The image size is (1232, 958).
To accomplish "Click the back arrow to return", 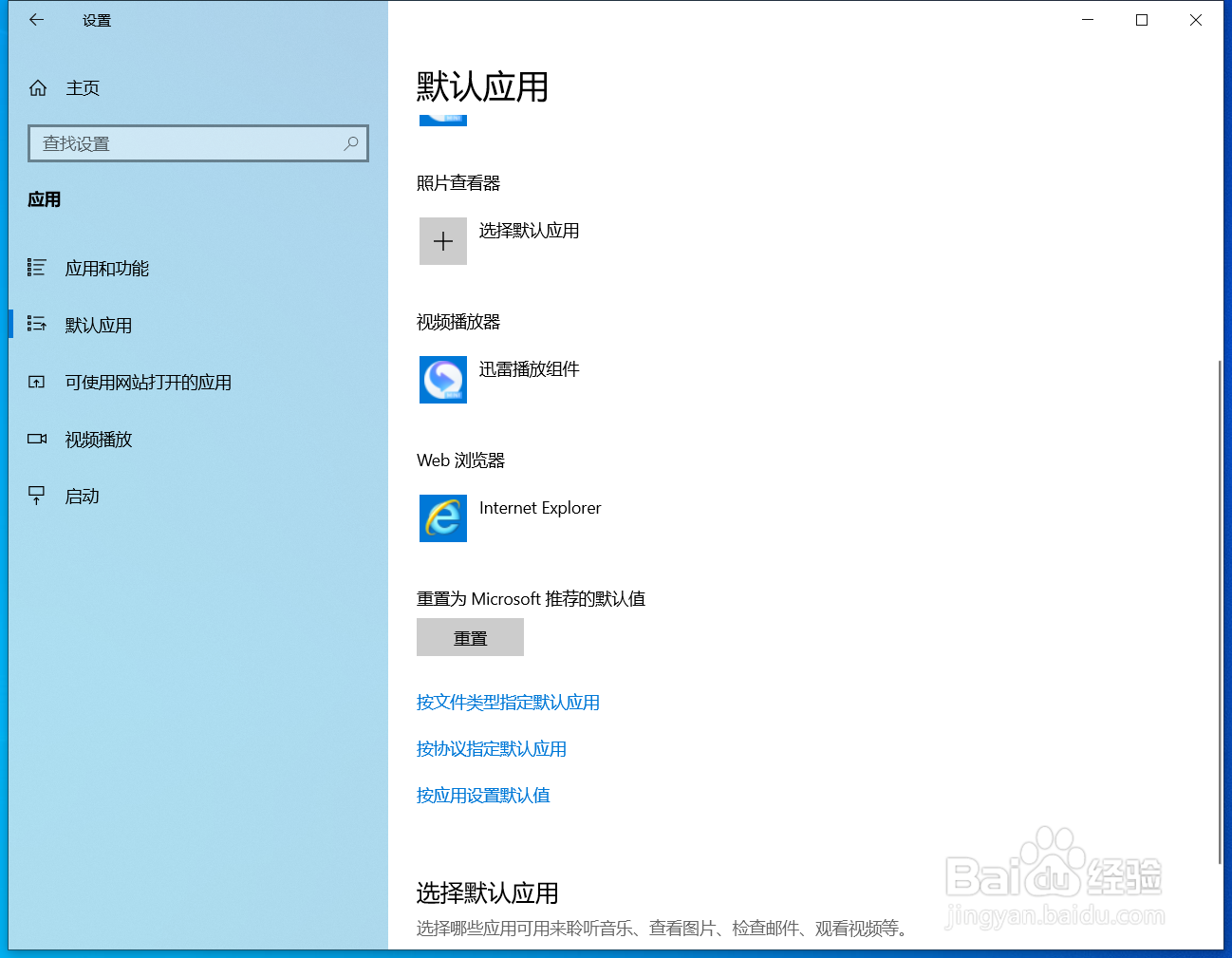I will [36, 19].
